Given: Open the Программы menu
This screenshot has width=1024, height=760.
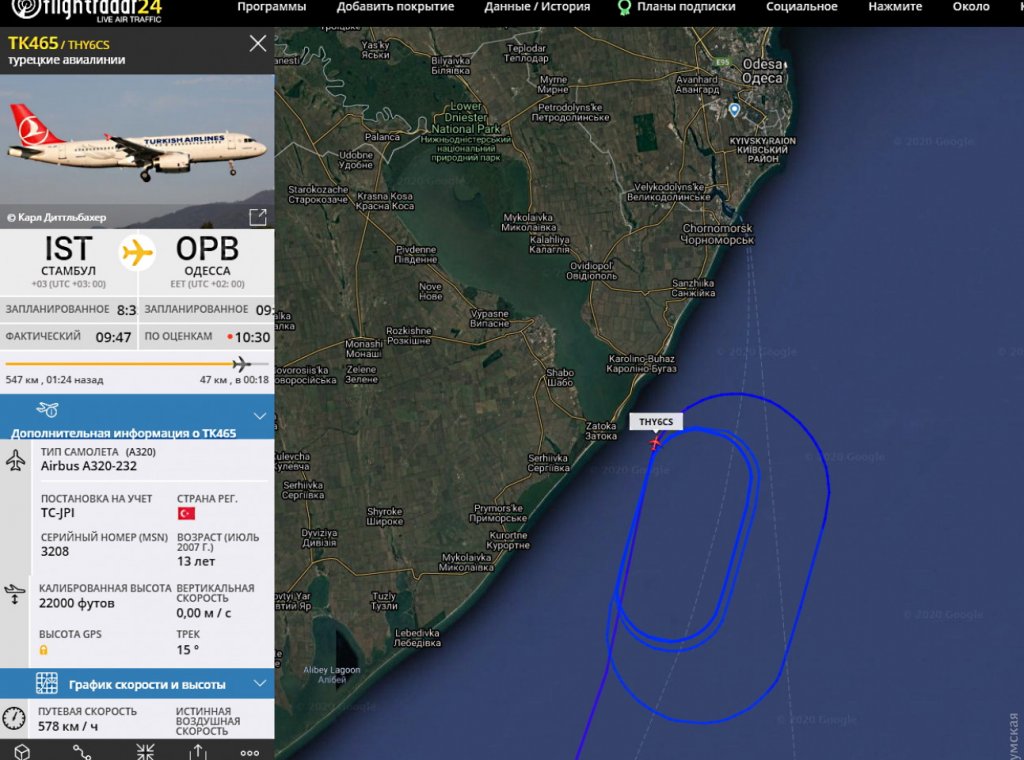Looking at the screenshot, I should point(272,7).
